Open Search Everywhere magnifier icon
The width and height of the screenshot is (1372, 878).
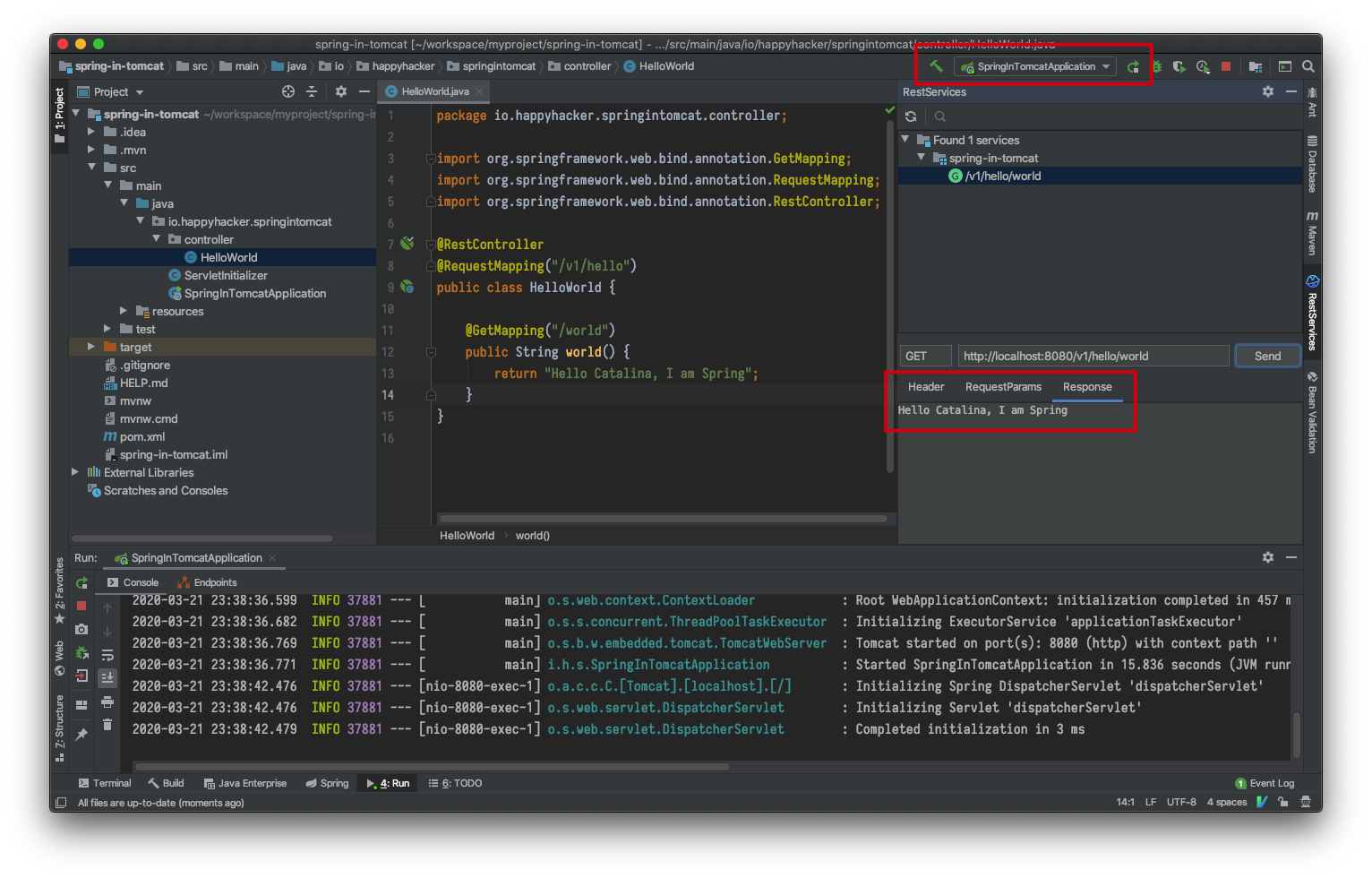click(1308, 66)
